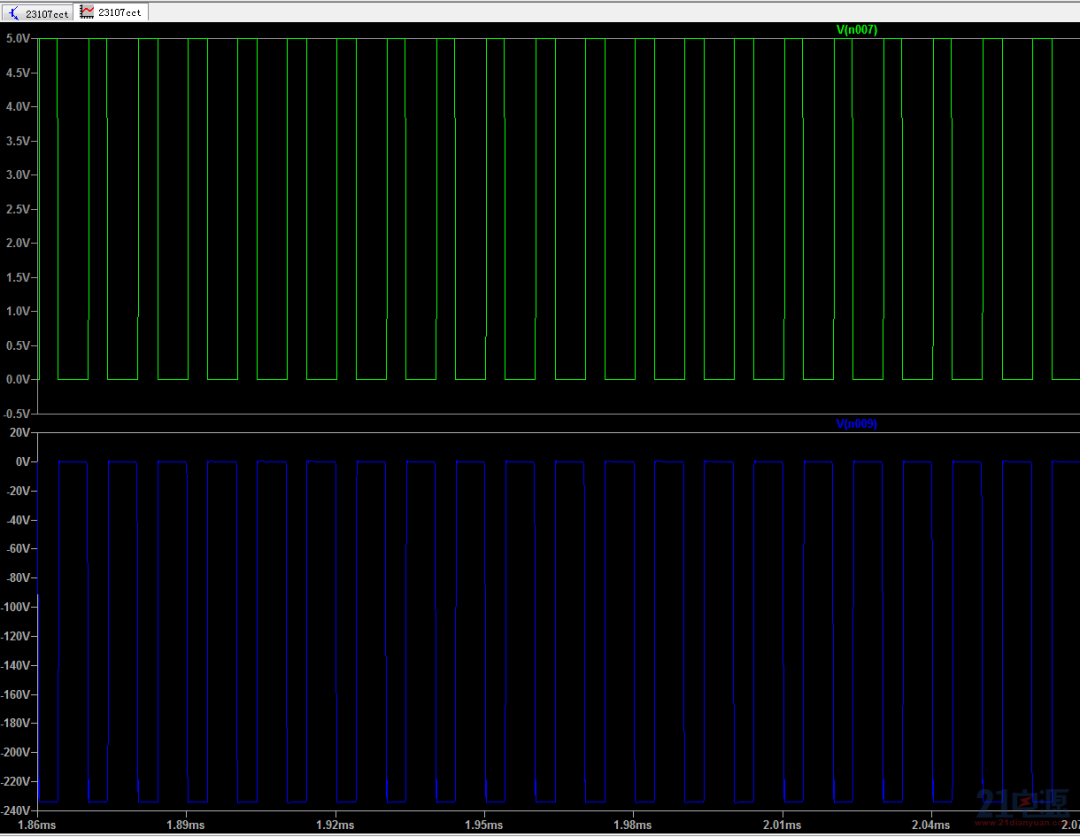This screenshot has width=1080, height=837.
Task: Click the 1.0V axis label
Action: pyautogui.click(x=17, y=311)
